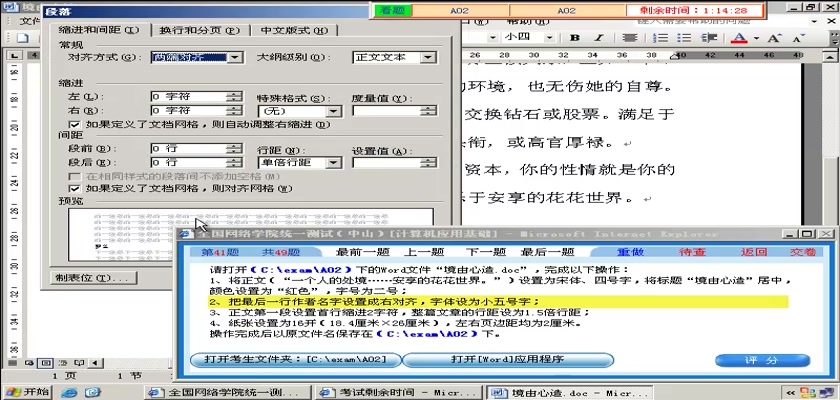Open the 开始 Start menu
The image size is (840, 400).
click(x=26, y=391)
